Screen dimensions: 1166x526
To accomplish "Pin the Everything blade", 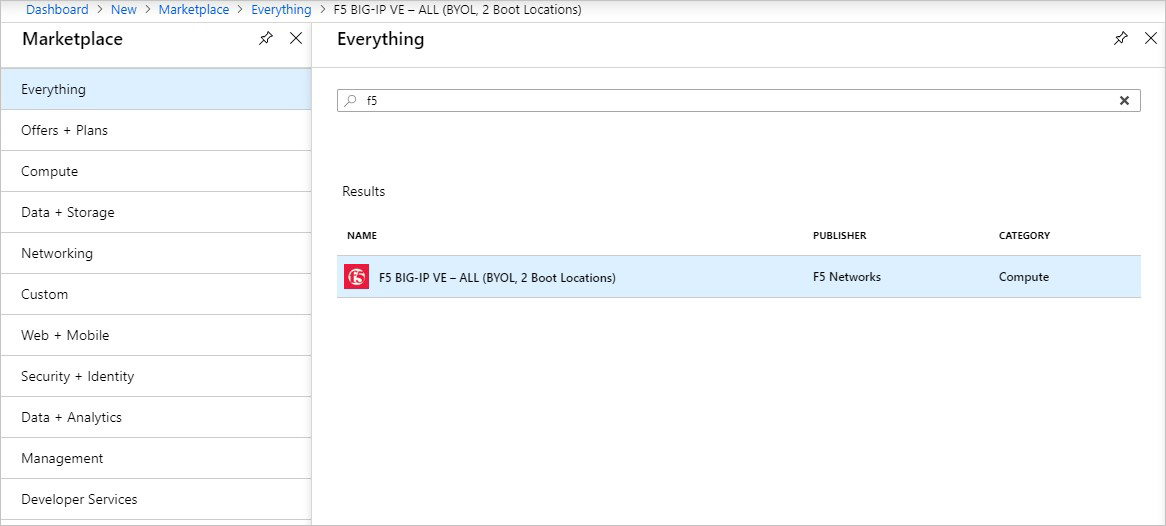I will [1120, 39].
